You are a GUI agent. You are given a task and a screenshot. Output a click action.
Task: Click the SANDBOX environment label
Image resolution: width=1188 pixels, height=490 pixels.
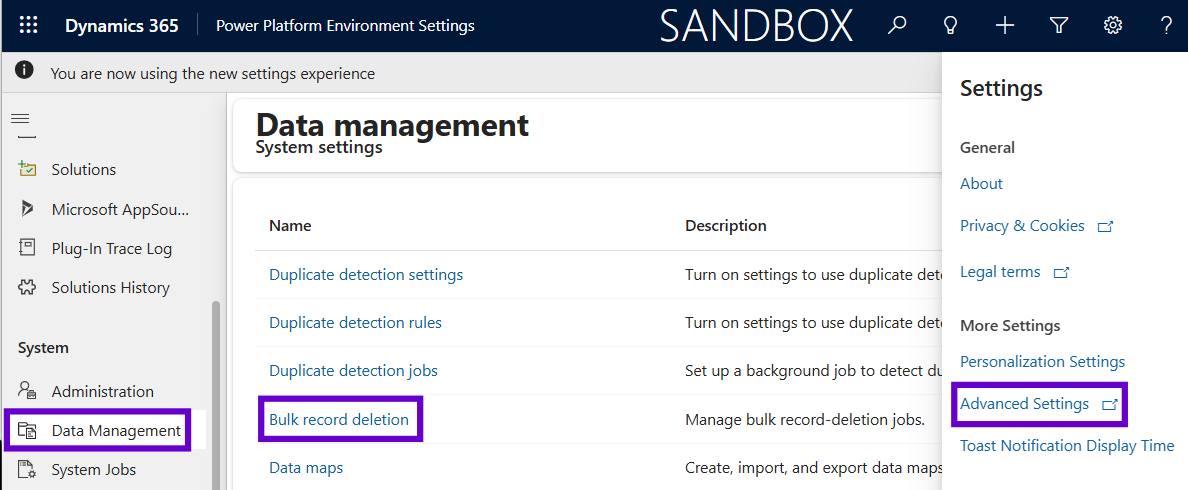[756, 27]
